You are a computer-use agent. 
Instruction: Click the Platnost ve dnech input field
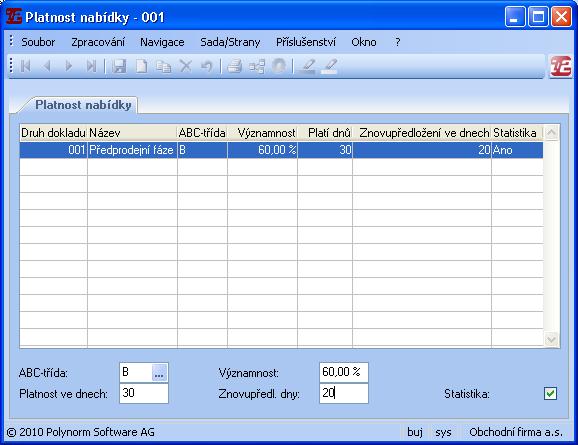tap(144, 393)
